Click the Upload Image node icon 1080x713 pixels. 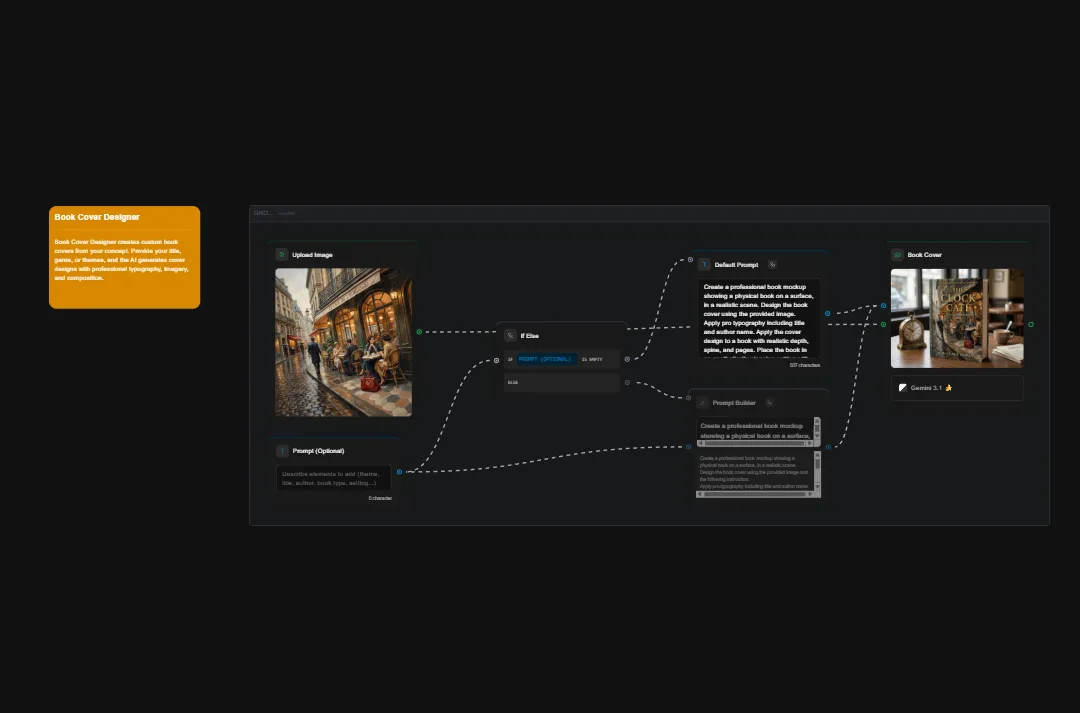tap(282, 255)
